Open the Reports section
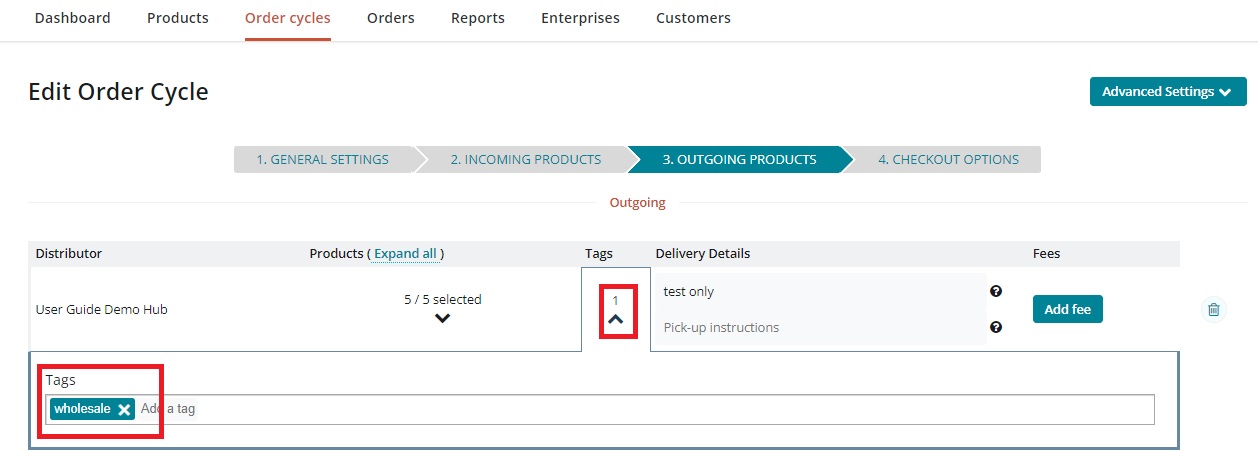The height and width of the screenshot is (461, 1258). 478,18
